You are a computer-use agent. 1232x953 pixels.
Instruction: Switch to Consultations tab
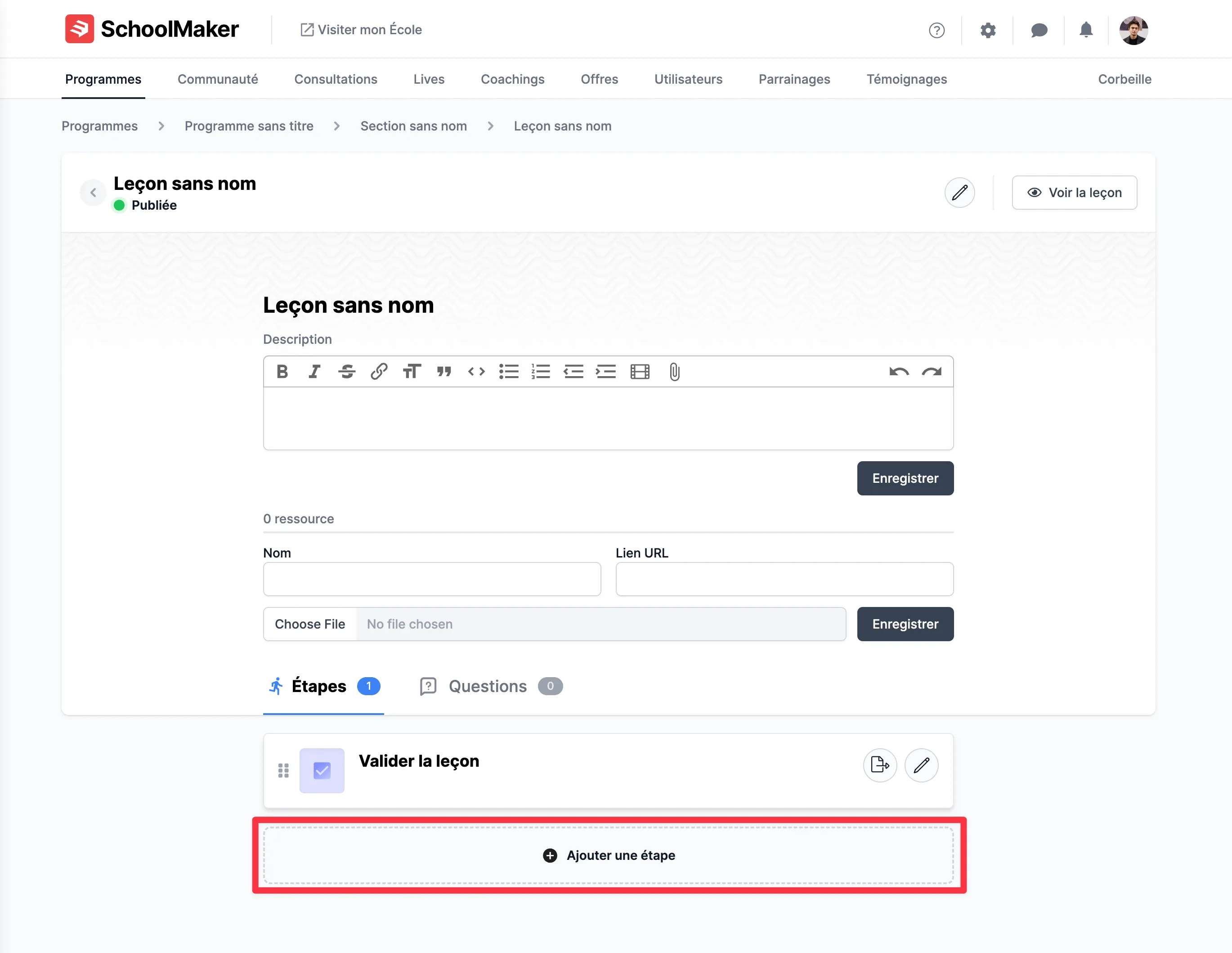point(336,79)
